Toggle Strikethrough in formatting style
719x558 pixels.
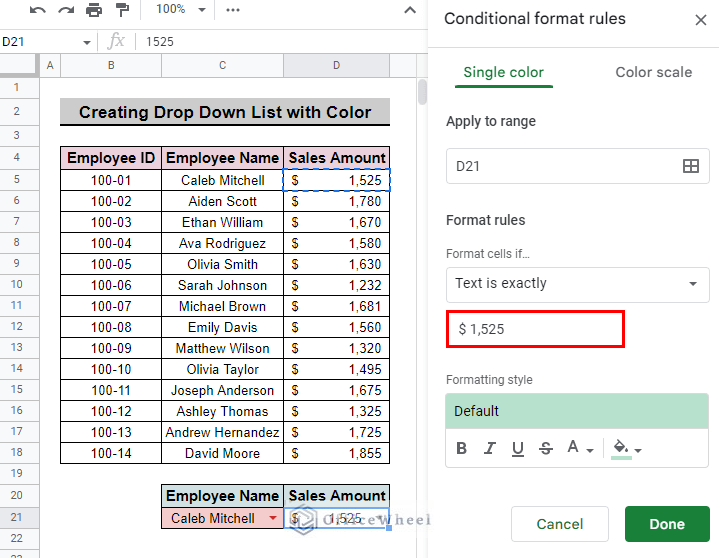pyautogui.click(x=546, y=448)
